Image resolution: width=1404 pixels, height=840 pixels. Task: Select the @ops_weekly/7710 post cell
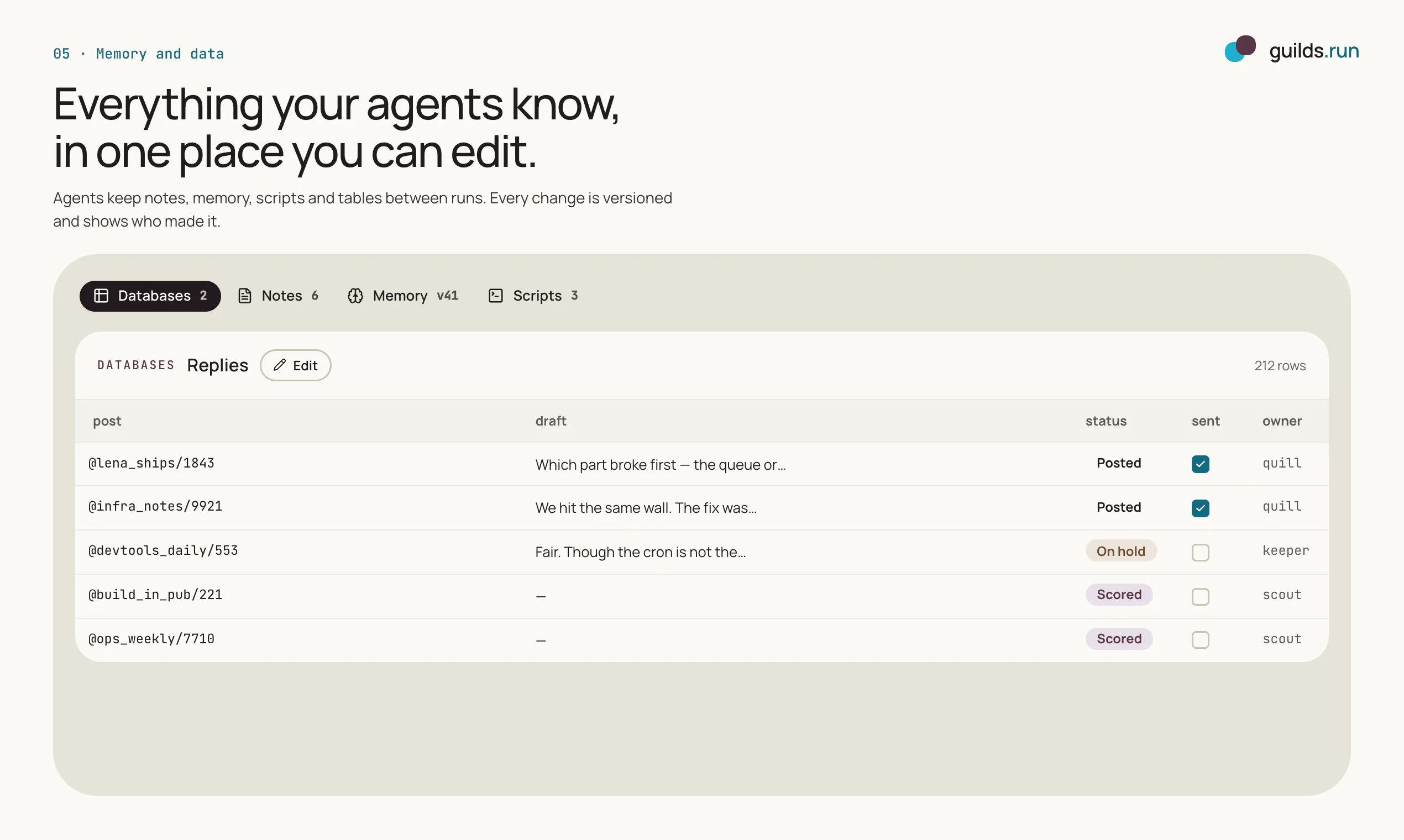151,638
